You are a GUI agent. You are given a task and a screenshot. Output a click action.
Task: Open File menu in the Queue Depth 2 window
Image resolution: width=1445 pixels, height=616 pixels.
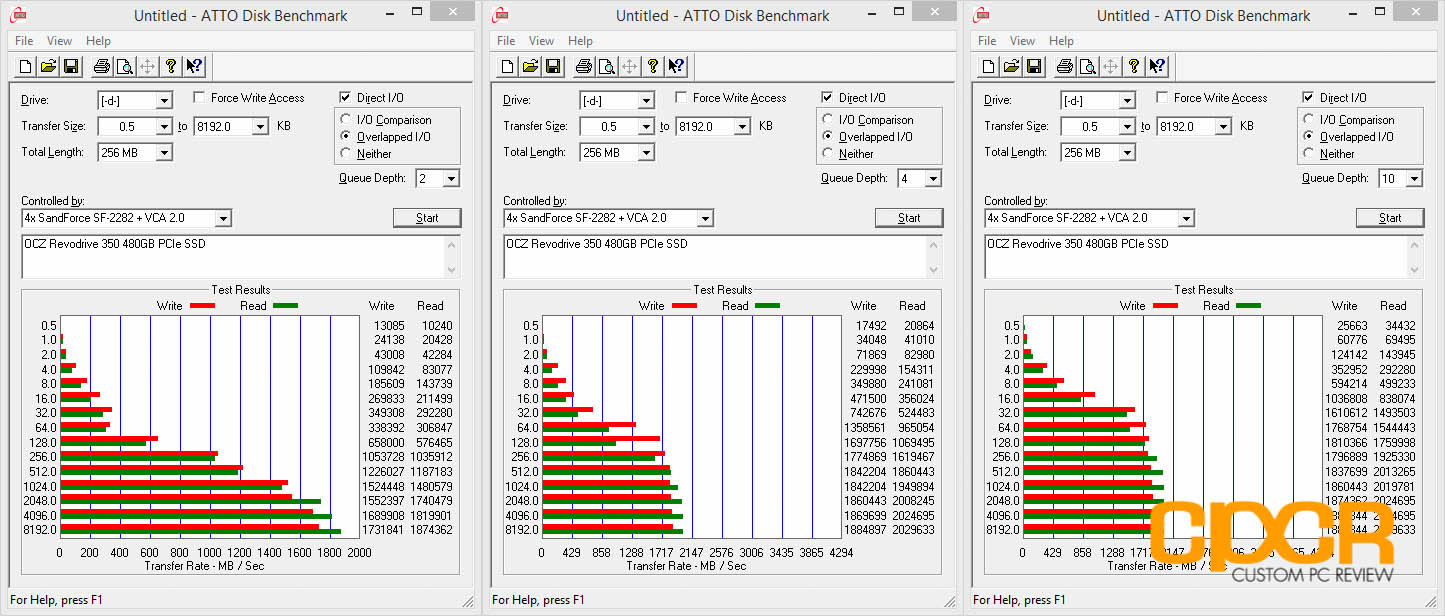coord(24,41)
